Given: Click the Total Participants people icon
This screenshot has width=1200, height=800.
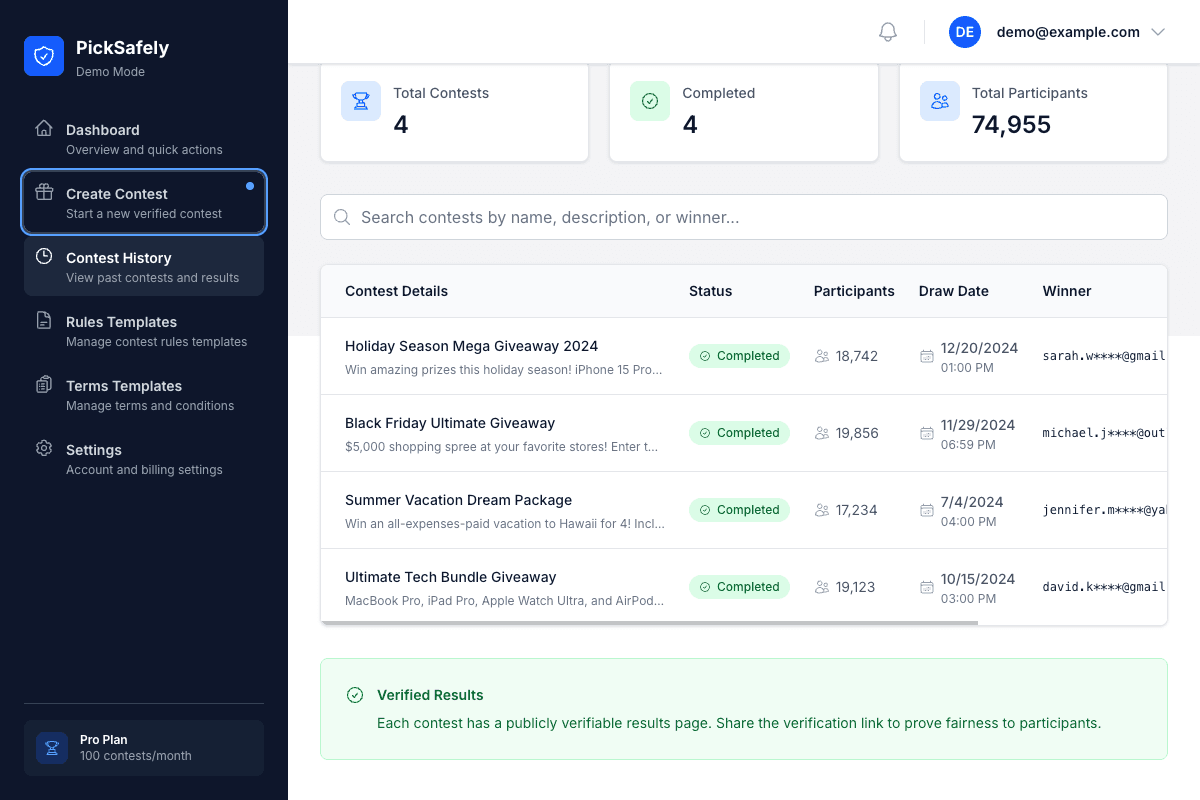Looking at the screenshot, I should point(939,101).
